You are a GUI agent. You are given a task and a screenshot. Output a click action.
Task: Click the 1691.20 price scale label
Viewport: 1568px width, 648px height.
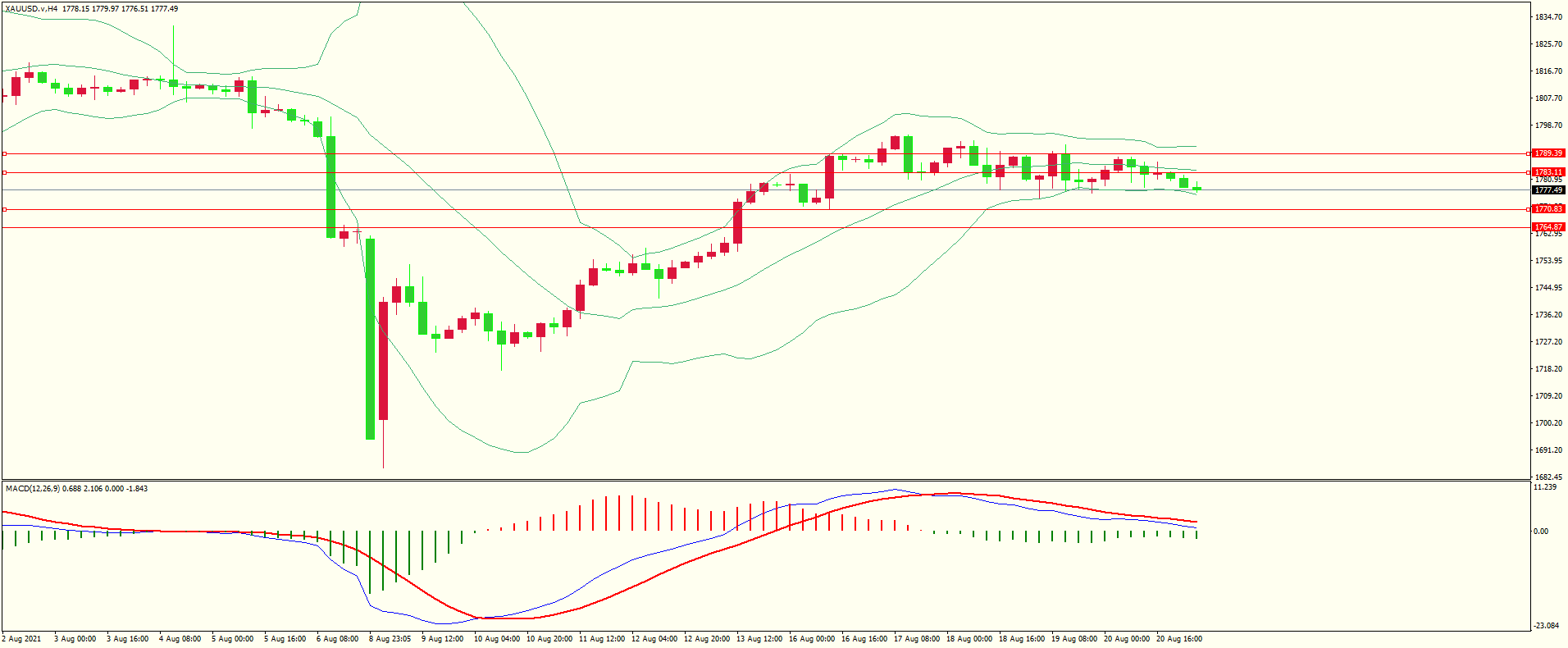1548,450
